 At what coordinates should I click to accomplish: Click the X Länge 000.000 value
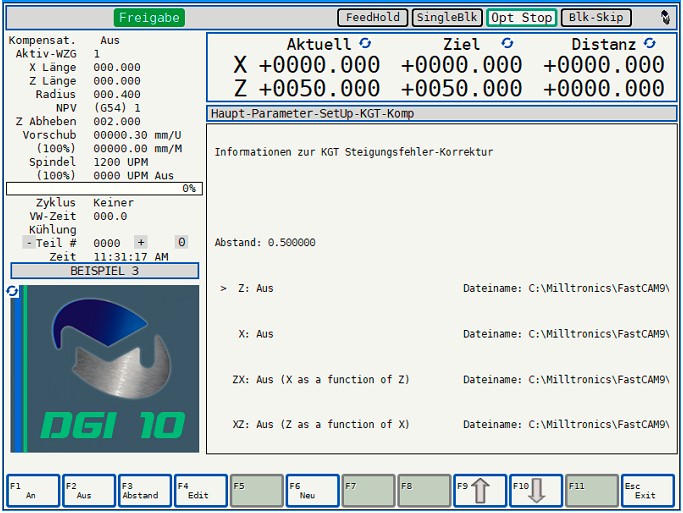coord(117,68)
